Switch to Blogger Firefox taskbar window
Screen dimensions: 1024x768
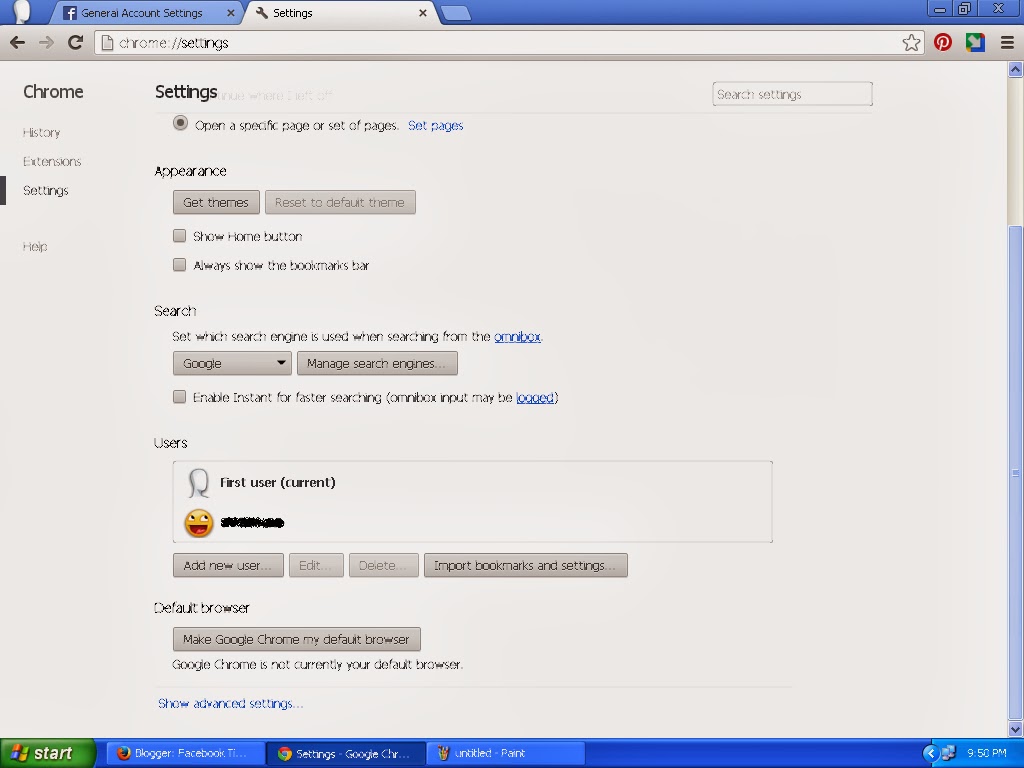pyautogui.click(x=186, y=754)
